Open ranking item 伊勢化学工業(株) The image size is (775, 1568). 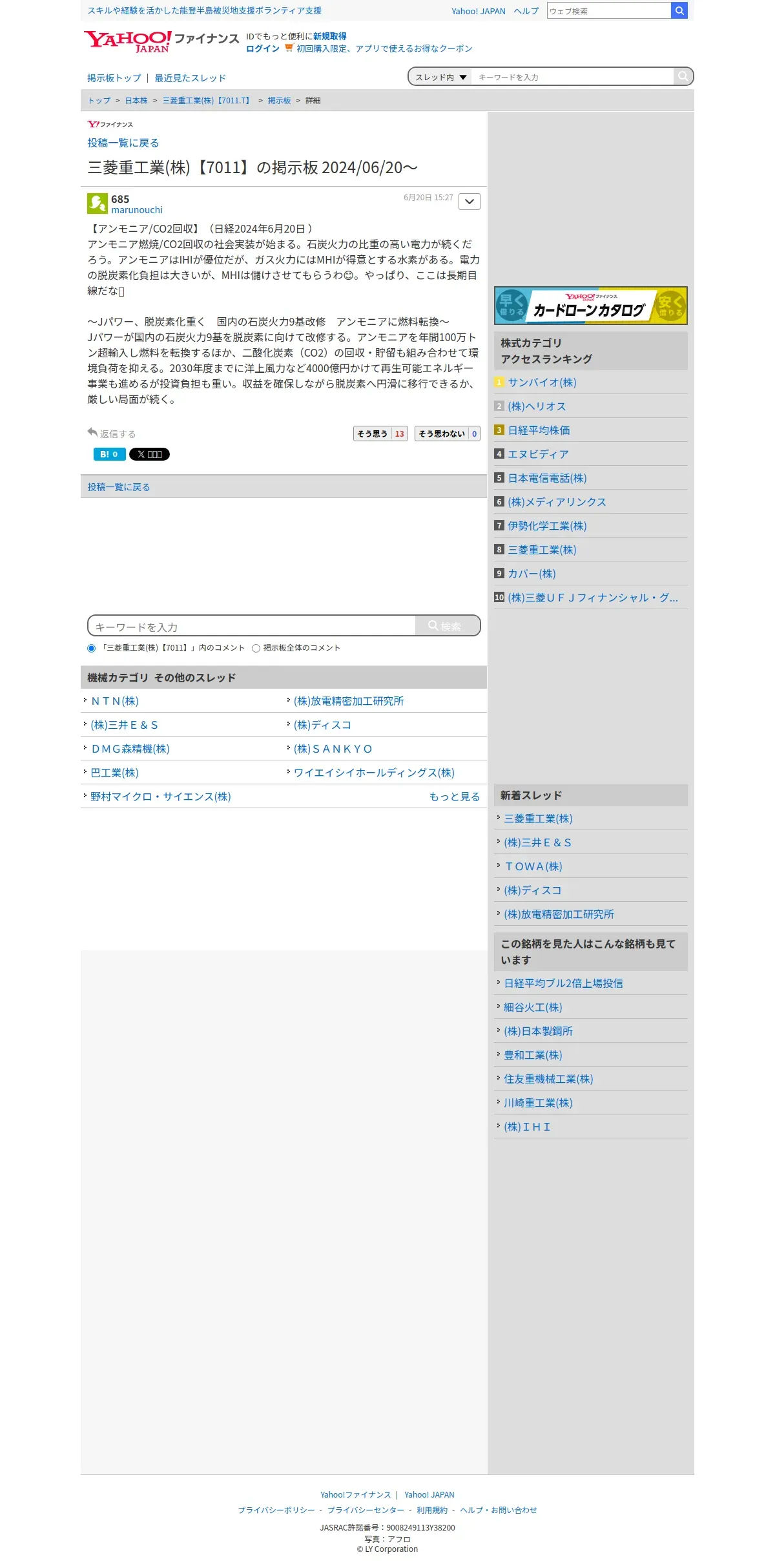pos(547,526)
